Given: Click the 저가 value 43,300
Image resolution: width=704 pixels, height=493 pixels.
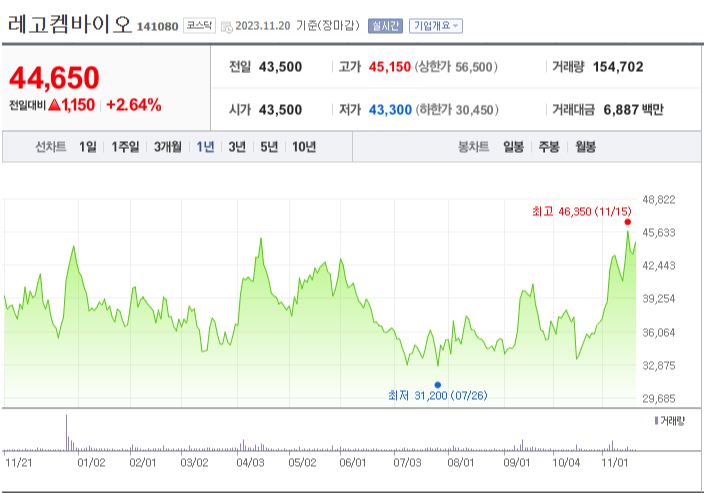Looking at the screenshot, I should [x=390, y=110].
